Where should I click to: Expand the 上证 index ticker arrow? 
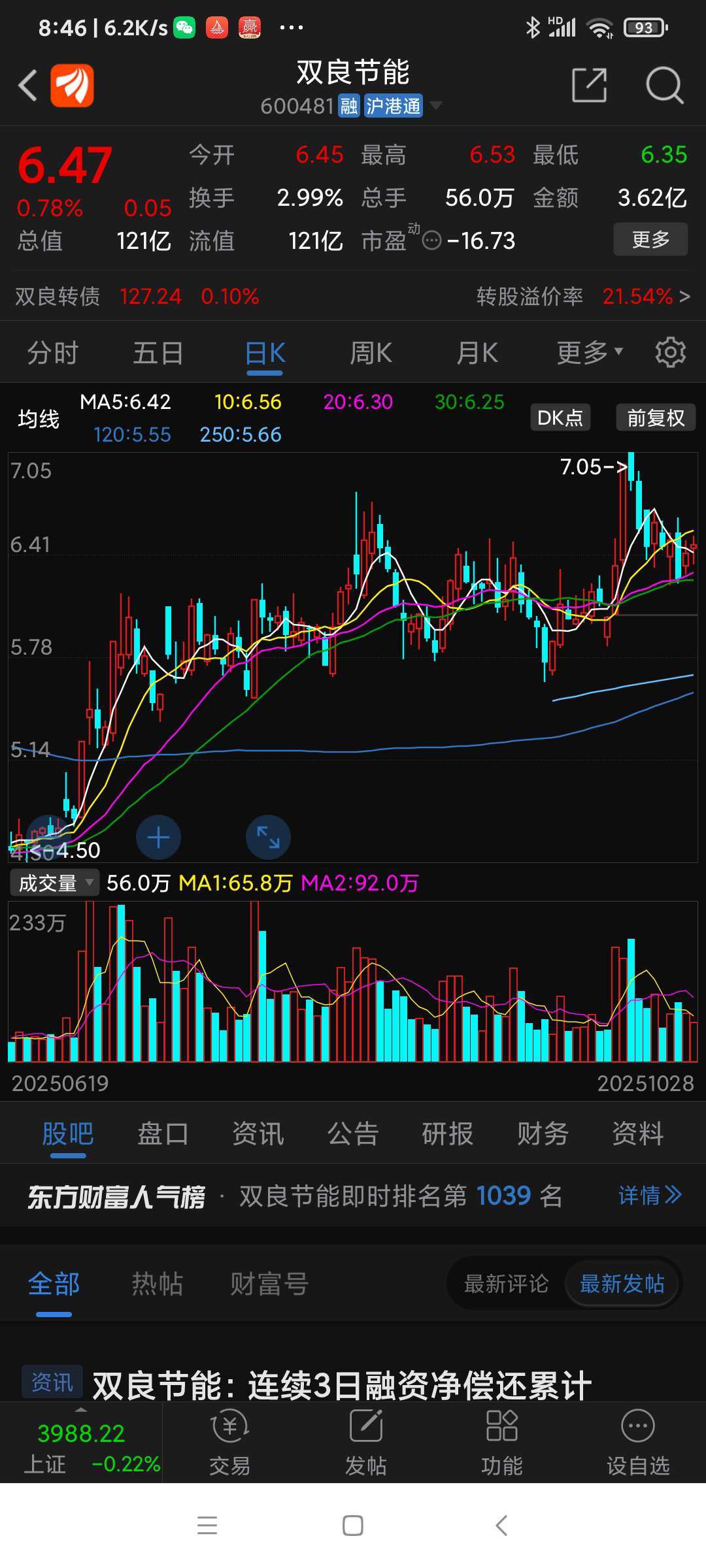coord(81,1410)
